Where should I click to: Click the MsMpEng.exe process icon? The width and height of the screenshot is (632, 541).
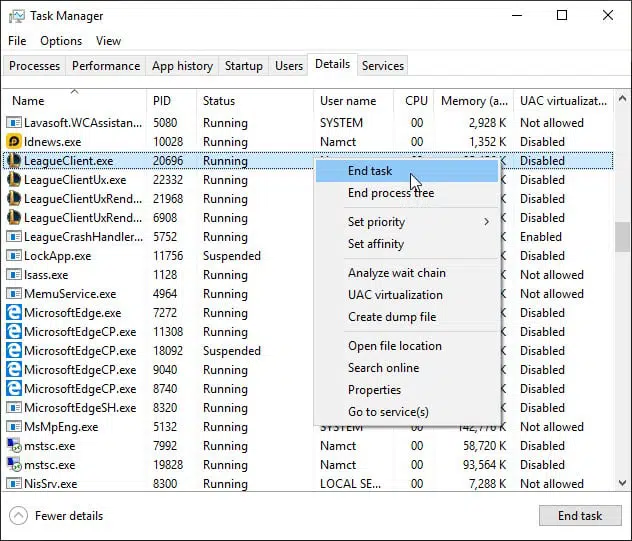coord(14,427)
